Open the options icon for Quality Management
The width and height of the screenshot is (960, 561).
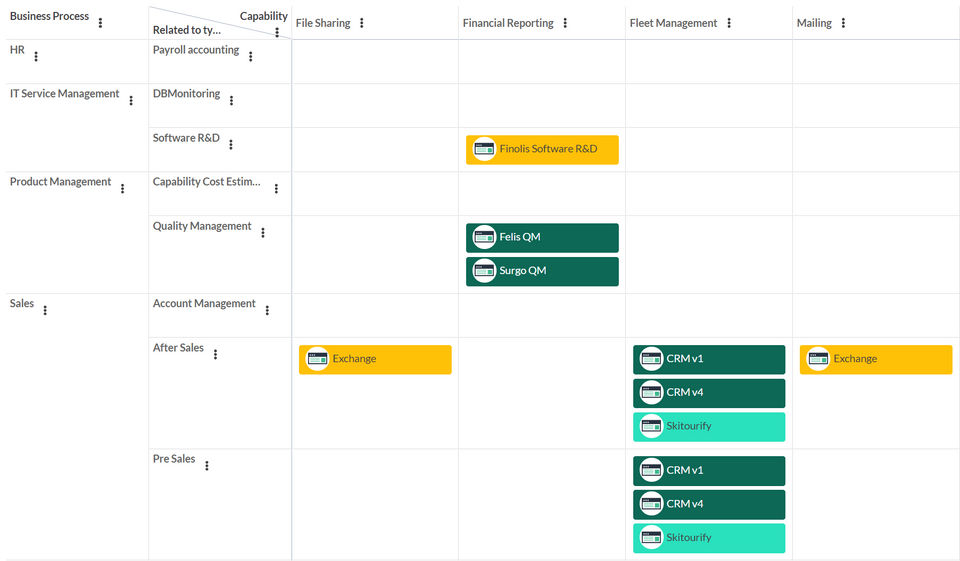263,233
